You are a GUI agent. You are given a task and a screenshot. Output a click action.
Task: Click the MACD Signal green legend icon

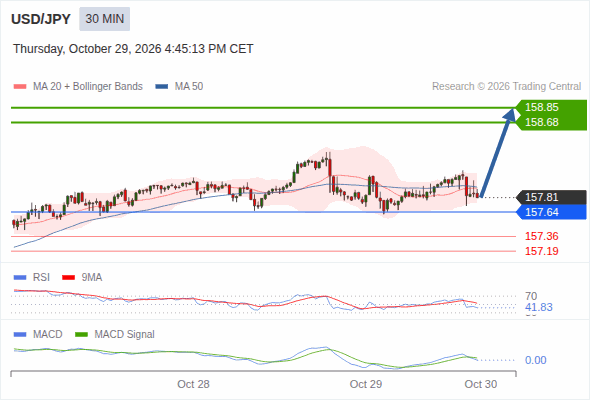pyautogui.click(x=81, y=335)
